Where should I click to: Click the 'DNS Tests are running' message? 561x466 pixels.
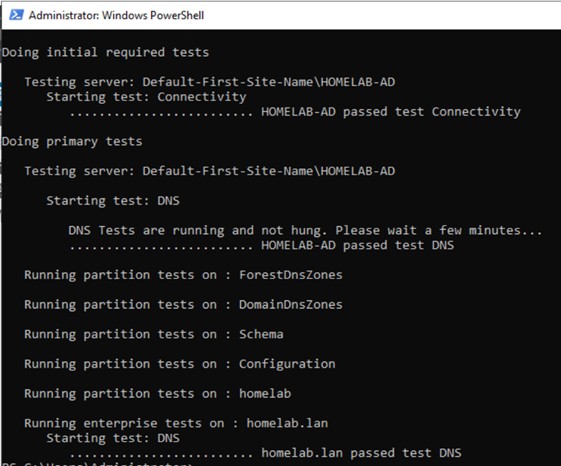(x=305, y=230)
